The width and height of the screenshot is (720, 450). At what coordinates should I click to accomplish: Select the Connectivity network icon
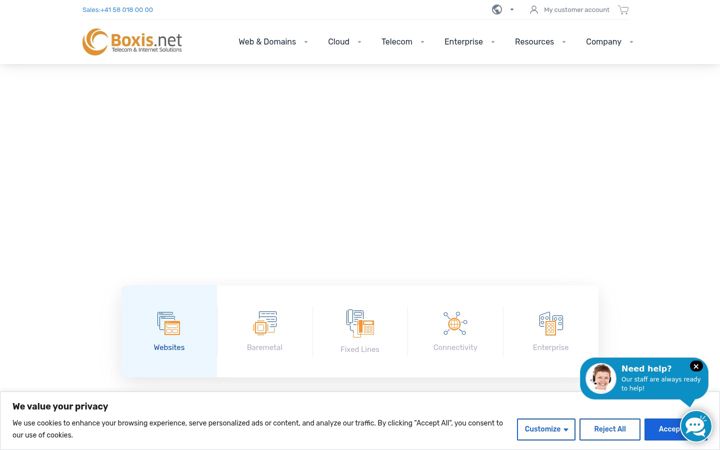coord(455,323)
